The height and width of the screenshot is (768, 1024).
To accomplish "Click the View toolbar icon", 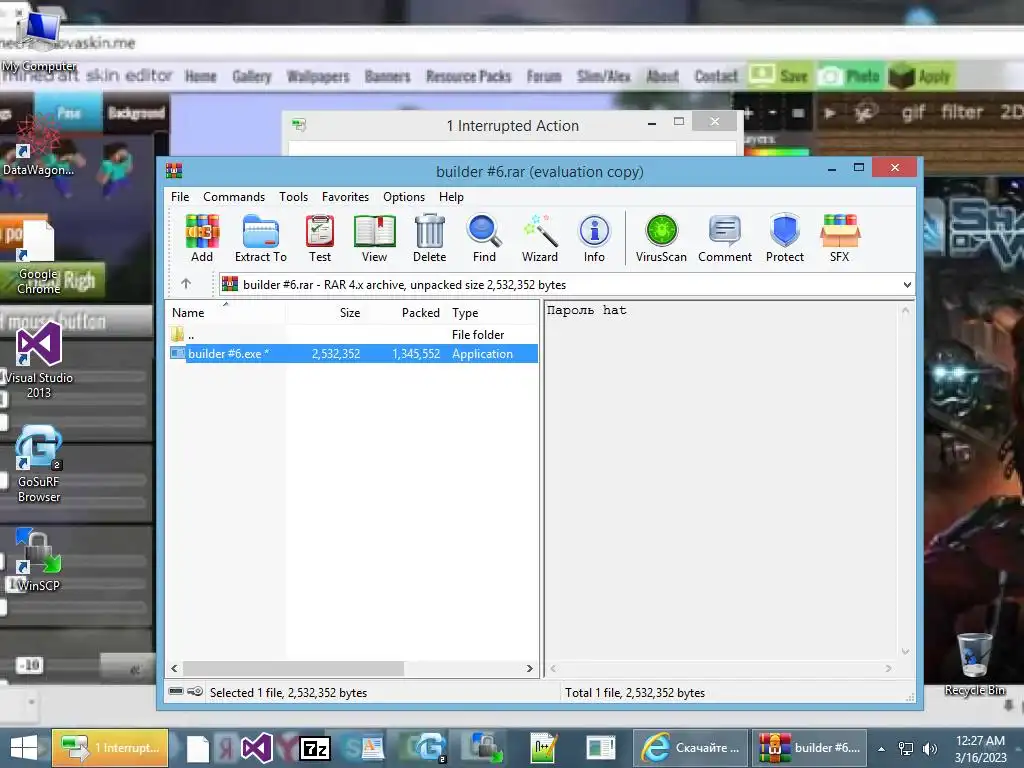I will click(374, 238).
